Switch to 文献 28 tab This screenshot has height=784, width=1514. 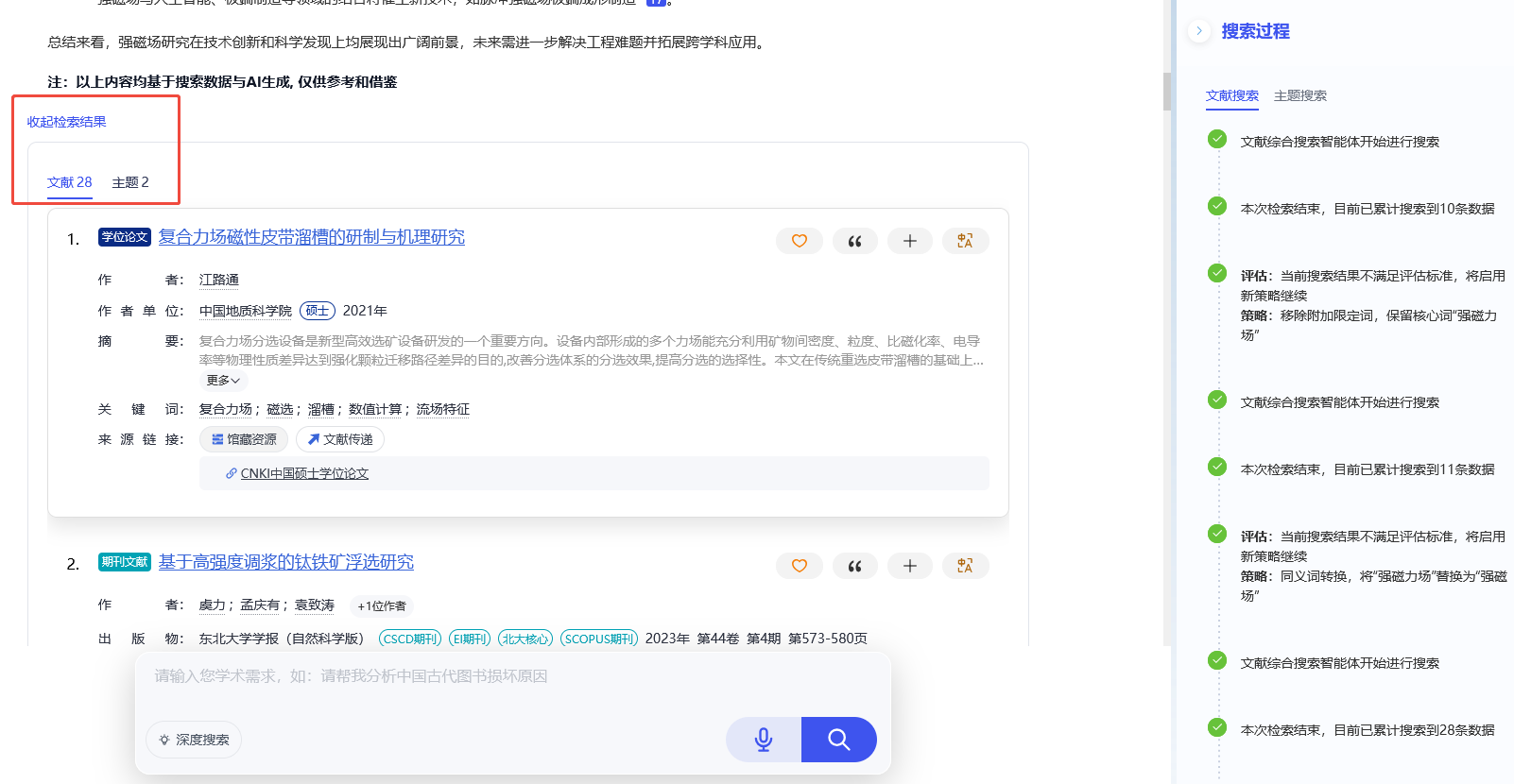[x=70, y=182]
